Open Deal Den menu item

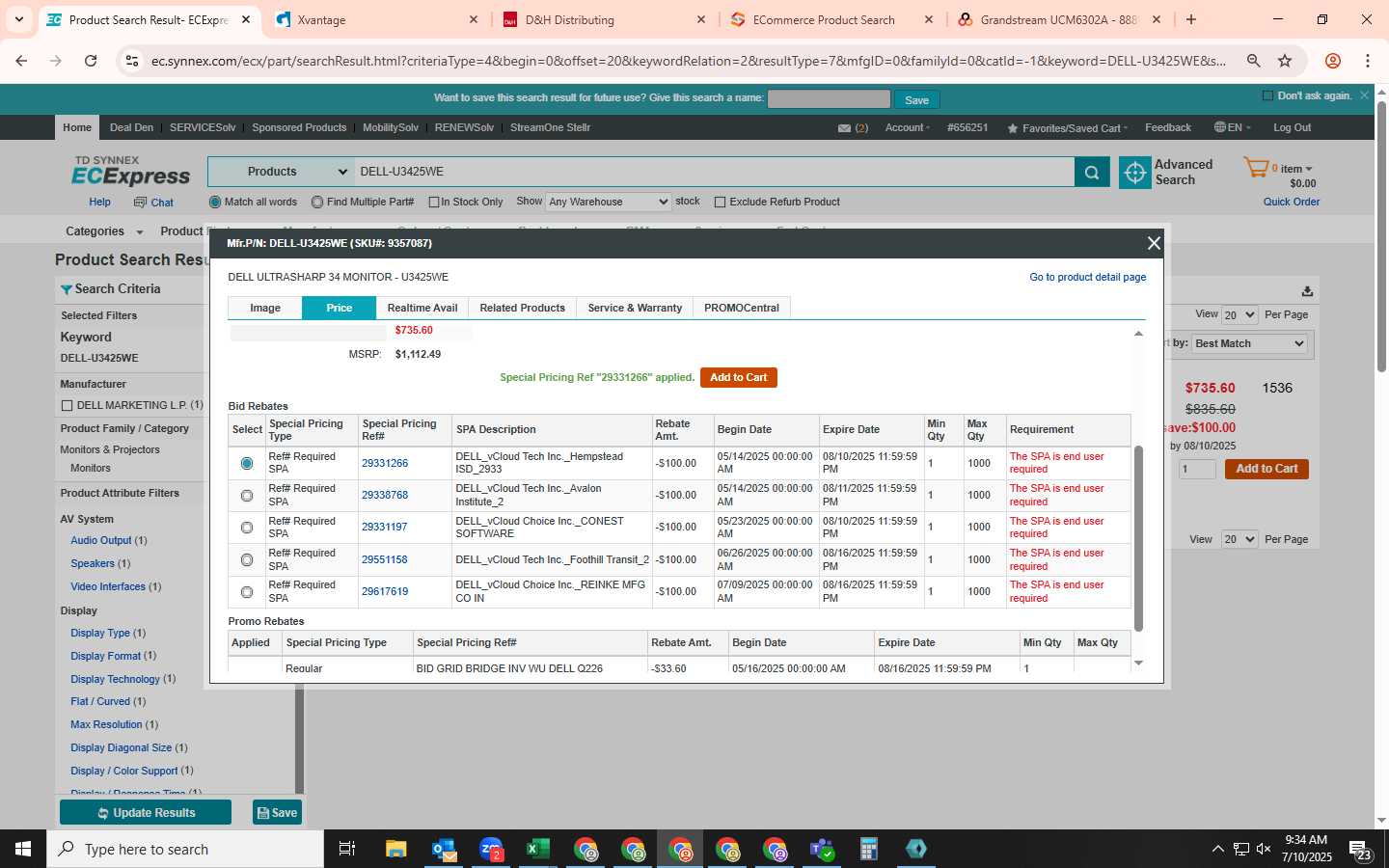click(131, 127)
